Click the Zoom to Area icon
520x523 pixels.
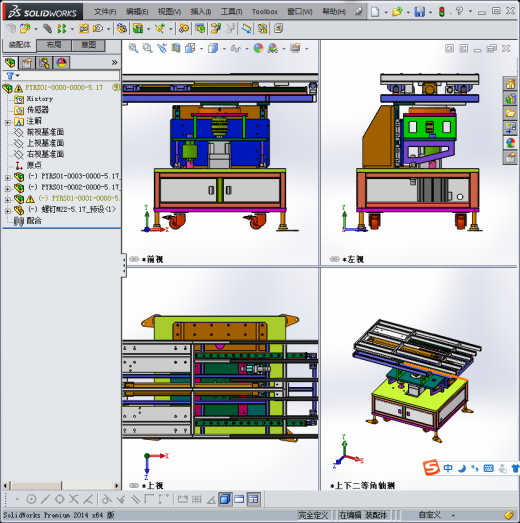[x=147, y=48]
